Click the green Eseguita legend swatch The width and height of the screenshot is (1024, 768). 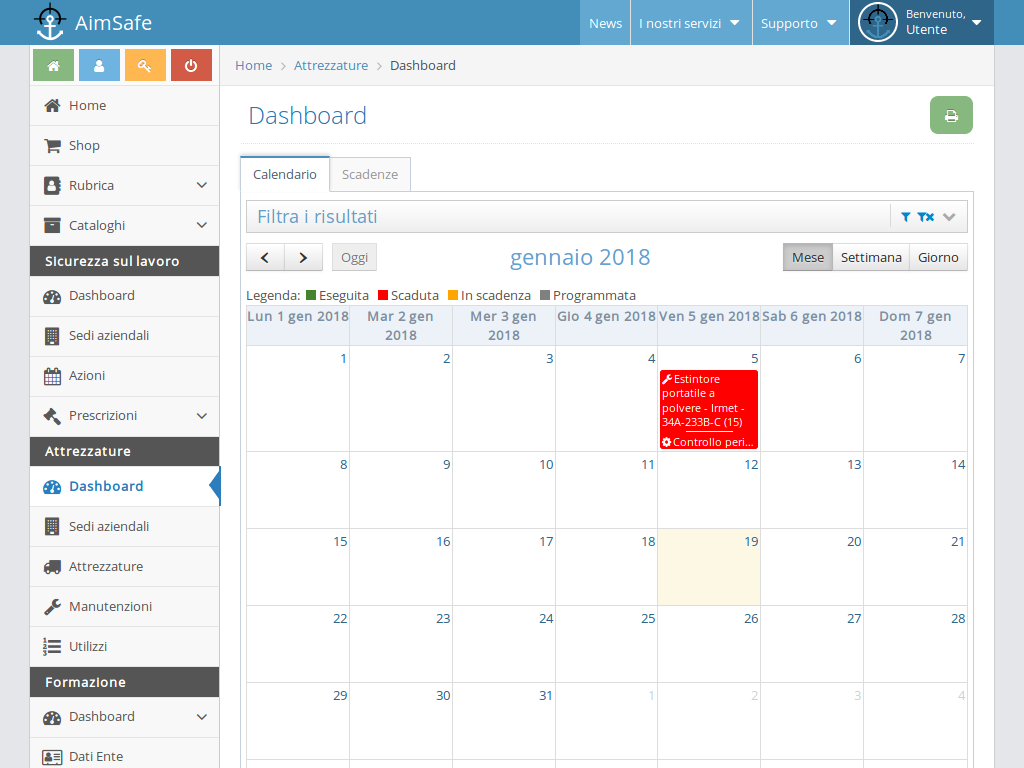click(311, 295)
